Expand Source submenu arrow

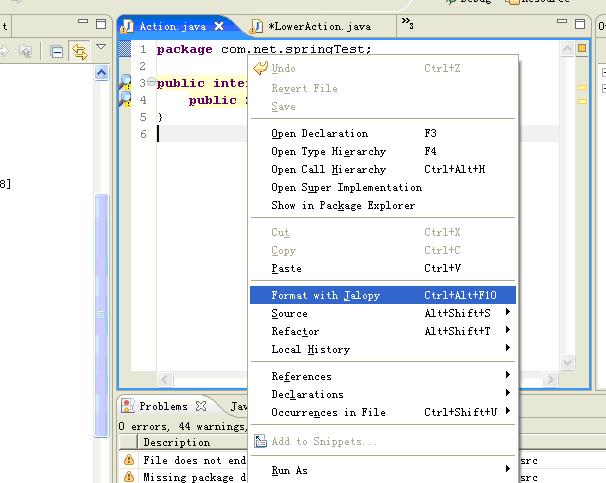(508, 312)
